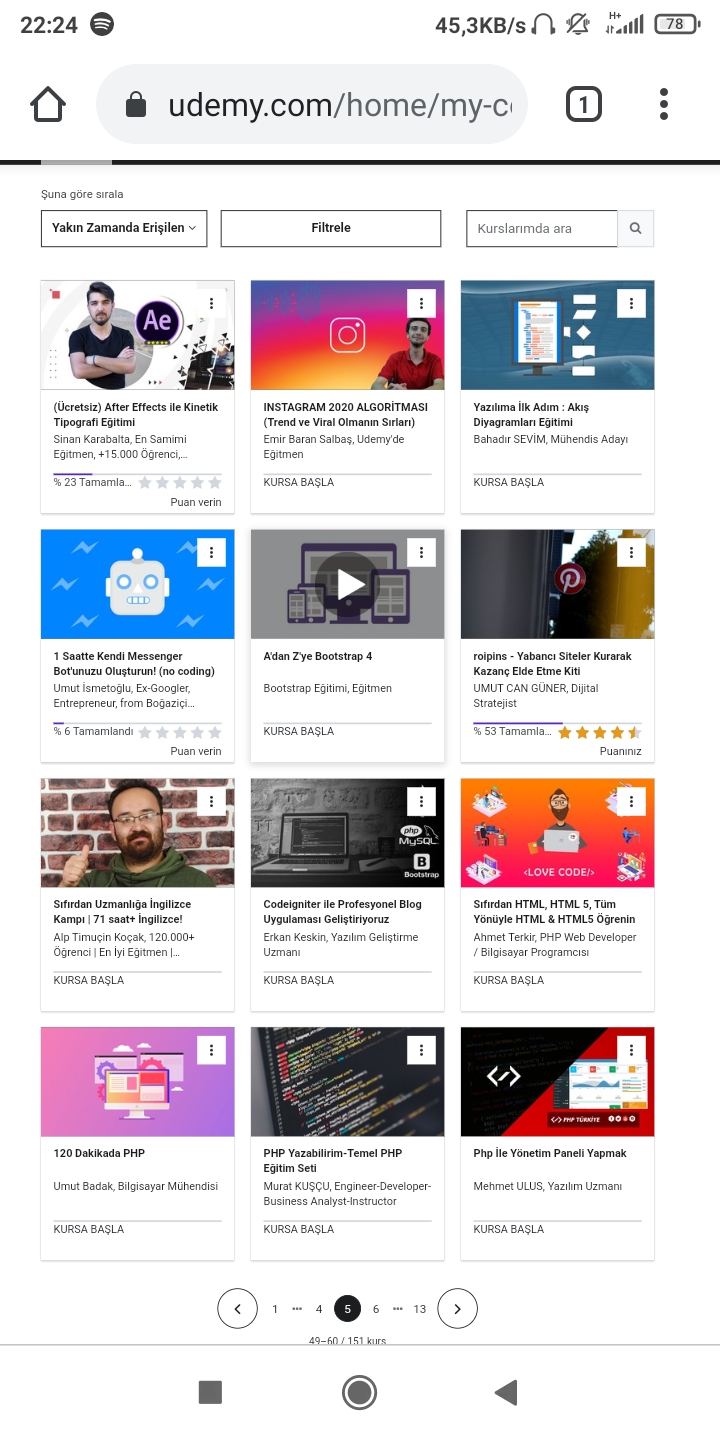720x1440 pixels.
Task: Open Chrome's three-dot menu
Action: point(664,104)
